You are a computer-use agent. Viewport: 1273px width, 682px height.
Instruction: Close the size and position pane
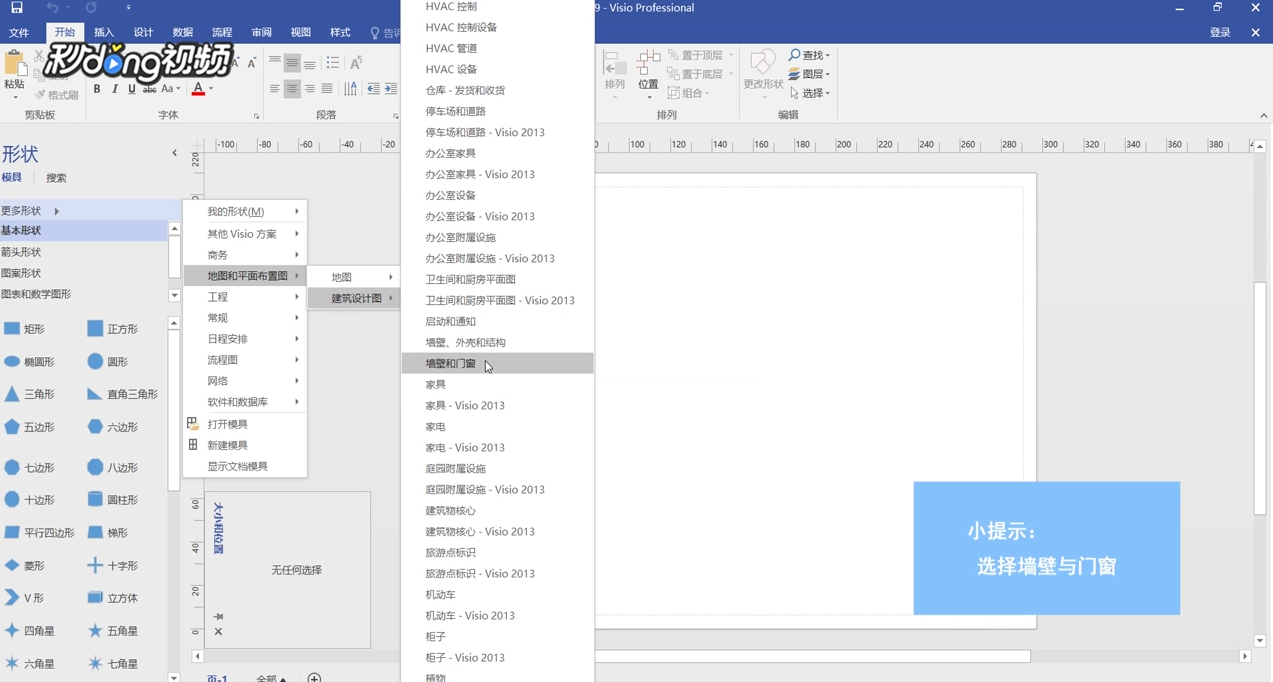tap(218, 632)
